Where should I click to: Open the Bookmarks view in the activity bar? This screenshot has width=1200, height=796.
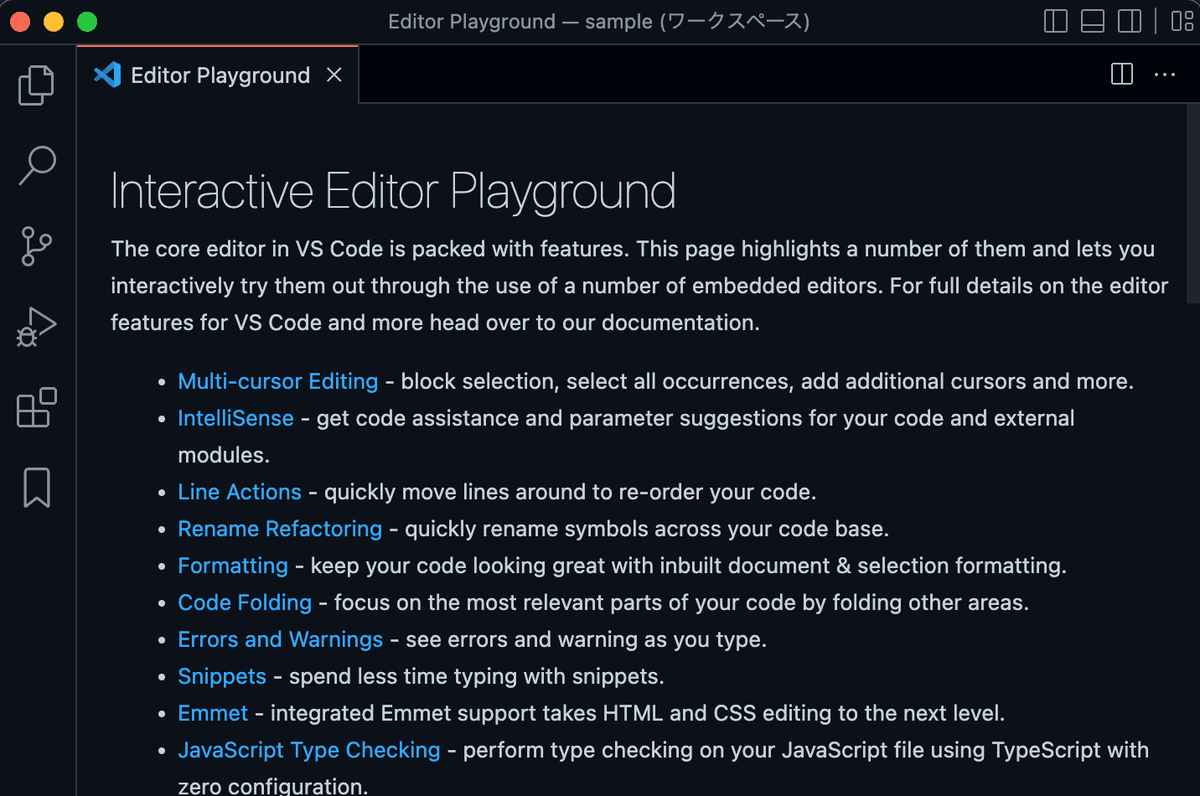37,487
